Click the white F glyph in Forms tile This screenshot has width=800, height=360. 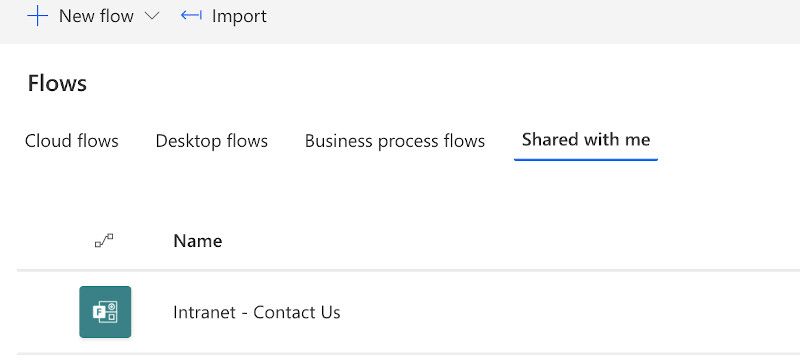coord(98,311)
